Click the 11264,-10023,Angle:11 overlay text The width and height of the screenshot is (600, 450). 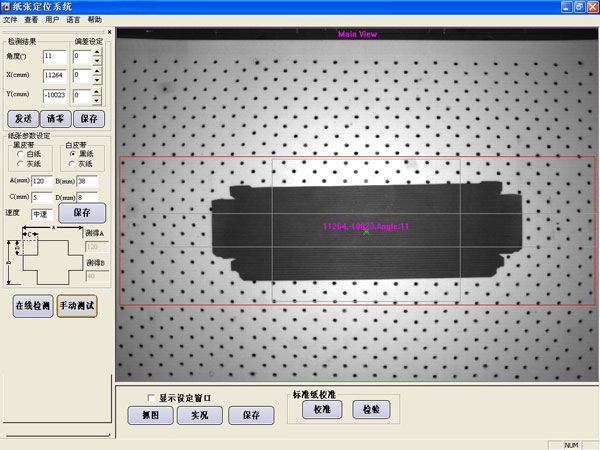pyautogui.click(x=366, y=226)
